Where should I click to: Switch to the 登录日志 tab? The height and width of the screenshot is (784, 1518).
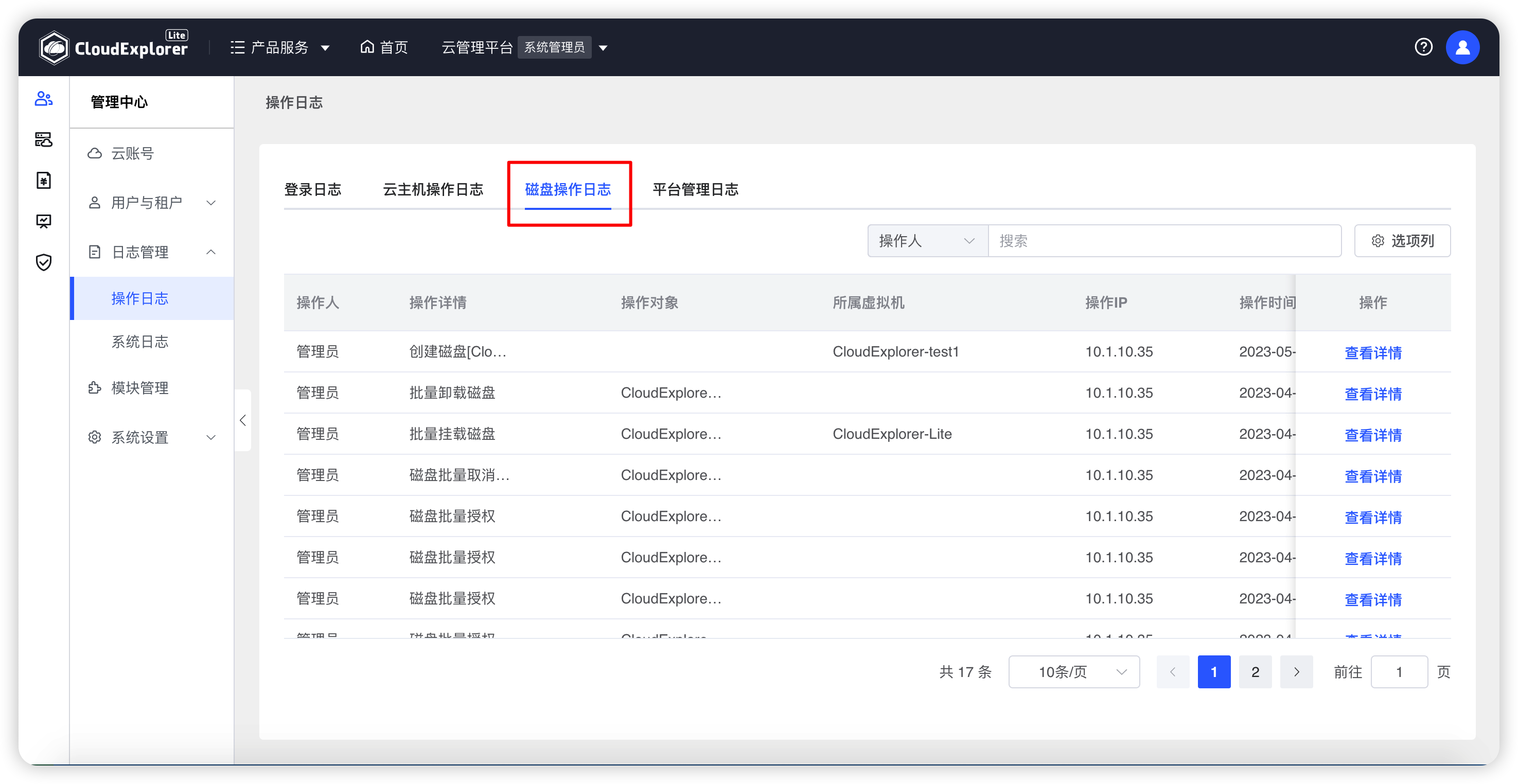(312, 190)
